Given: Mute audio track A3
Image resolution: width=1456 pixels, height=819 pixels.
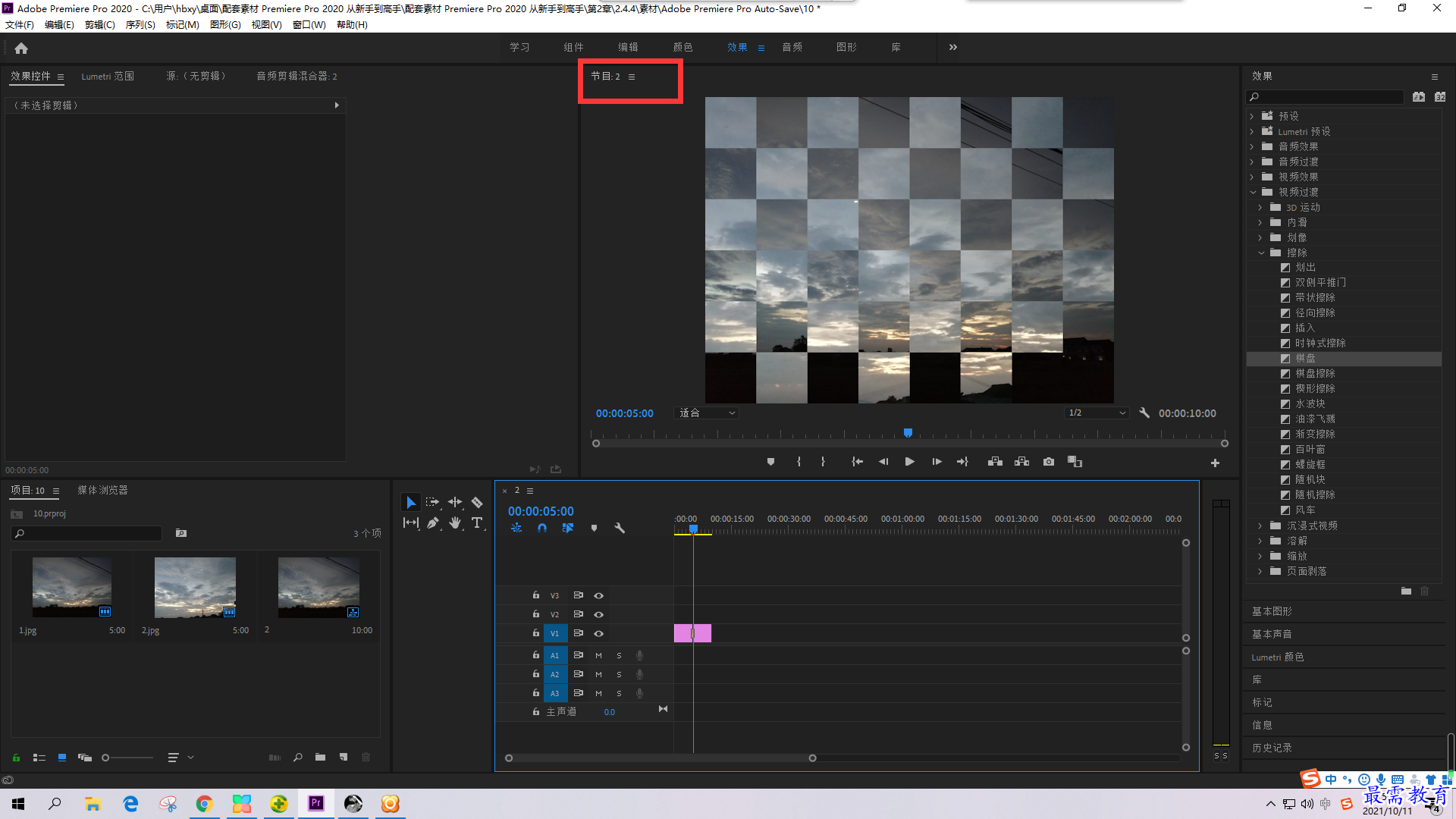Looking at the screenshot, I should (x=598, y=693).
